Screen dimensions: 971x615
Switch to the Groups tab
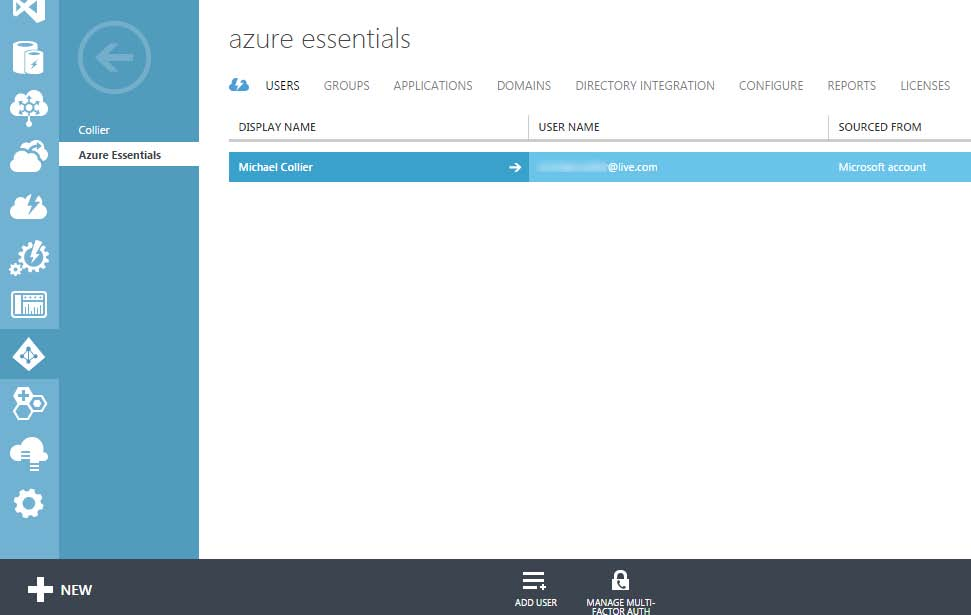(346, 86)
